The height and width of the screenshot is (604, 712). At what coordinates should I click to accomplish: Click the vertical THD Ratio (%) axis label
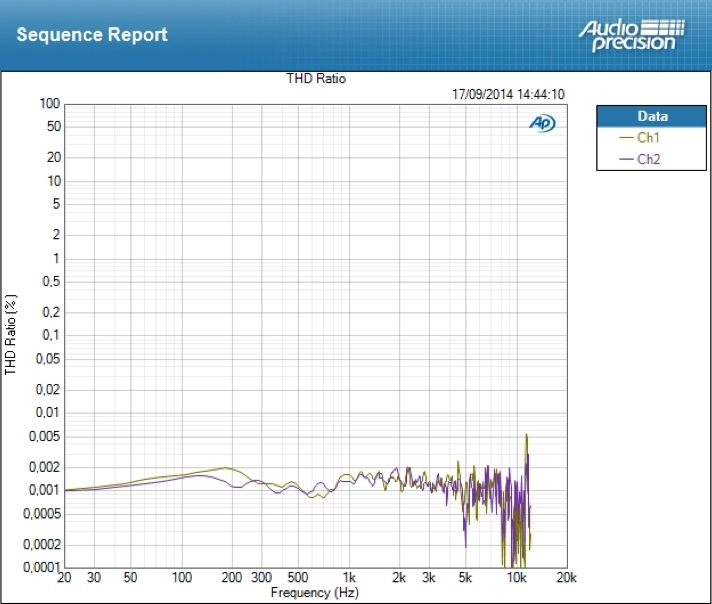(x=12, y=334)
